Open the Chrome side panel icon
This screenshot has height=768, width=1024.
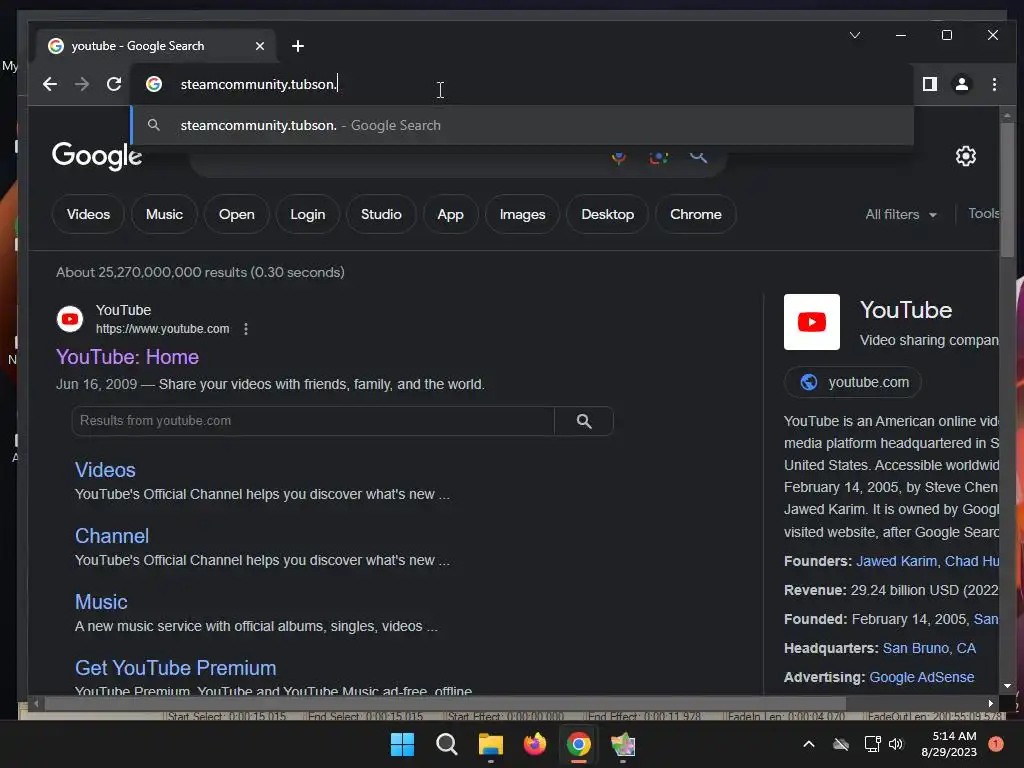click(930, 84)
